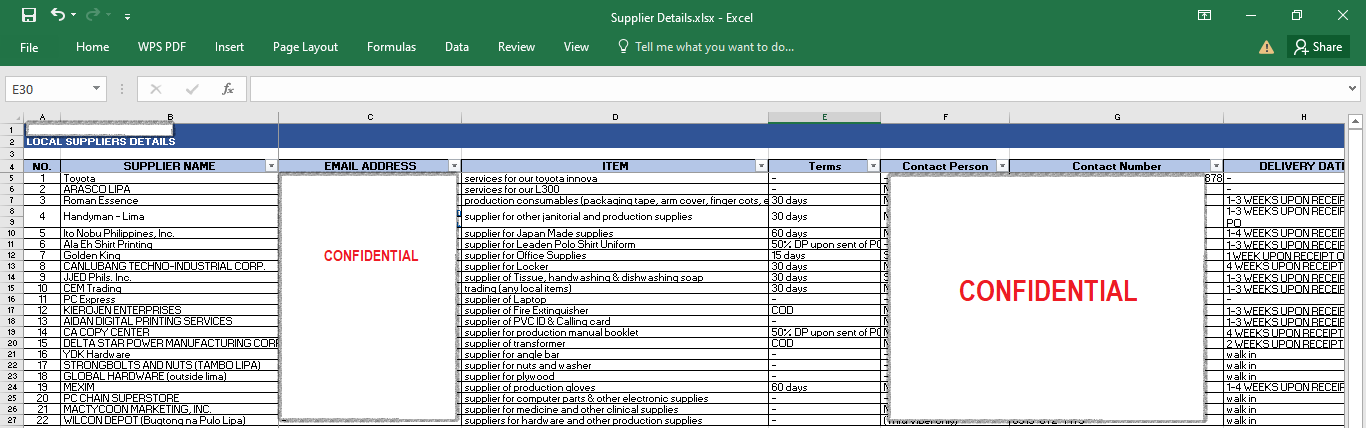Select column D header
Image resolution: width=1366 pixels, height=428 pixels.
pyautogui.click(x=615, y=118)
